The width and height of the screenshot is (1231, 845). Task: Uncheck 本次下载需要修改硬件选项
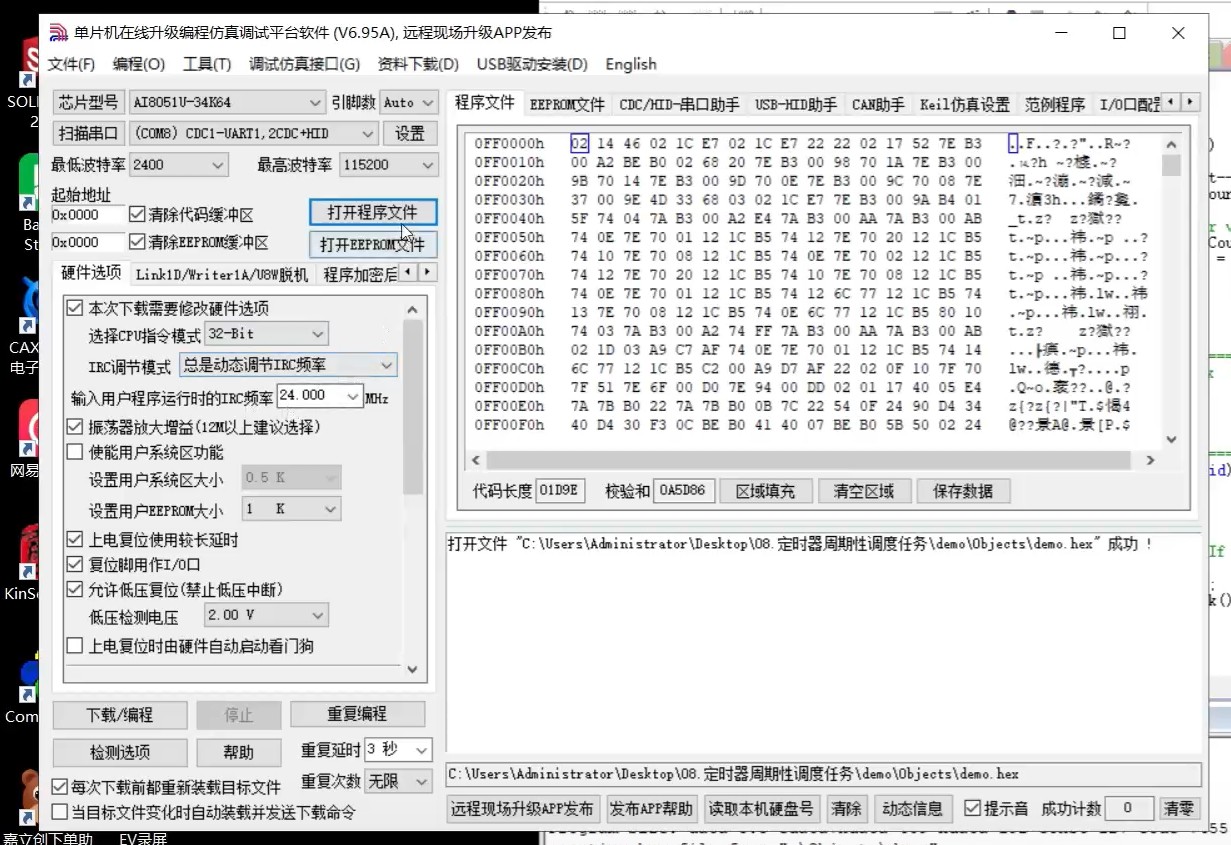click(x=75, y=308)
